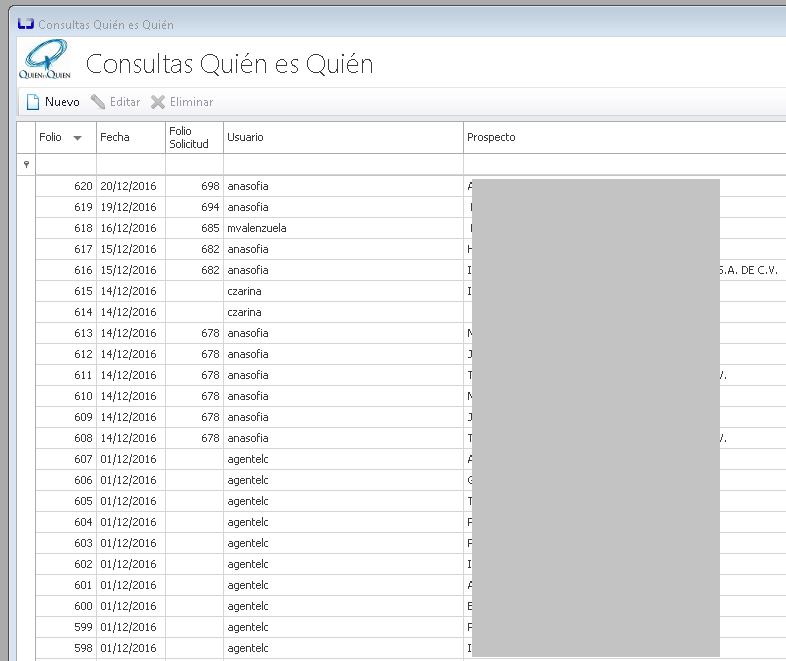The height and width of the screenshot is (661, 786).
Task: Click the Fecha filter input cell
Action: [131, 164]
